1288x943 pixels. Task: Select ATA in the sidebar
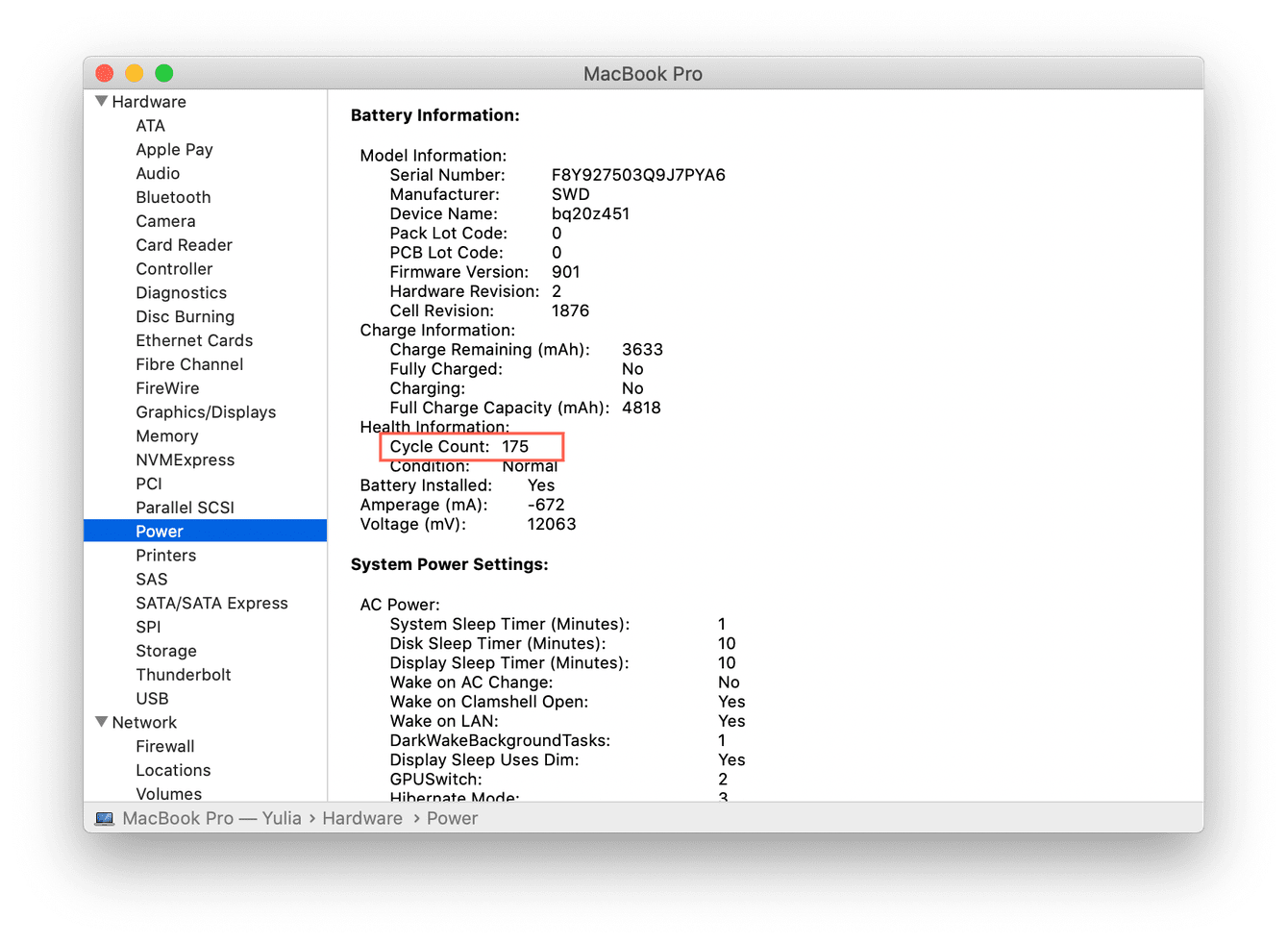(x=151, y=126)
